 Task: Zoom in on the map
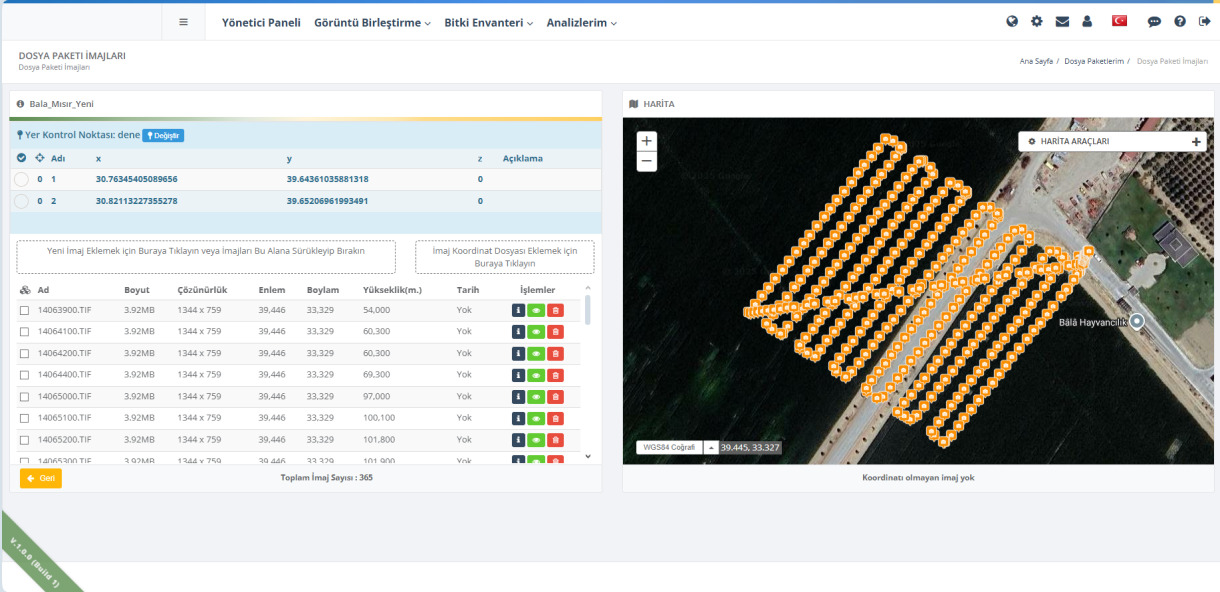pos(647,142)
